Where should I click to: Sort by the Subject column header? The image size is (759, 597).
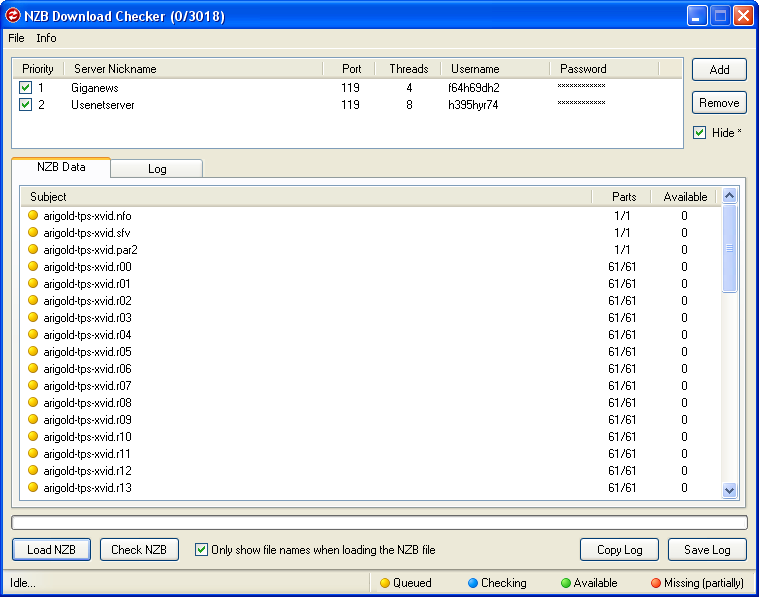point(306,197)
